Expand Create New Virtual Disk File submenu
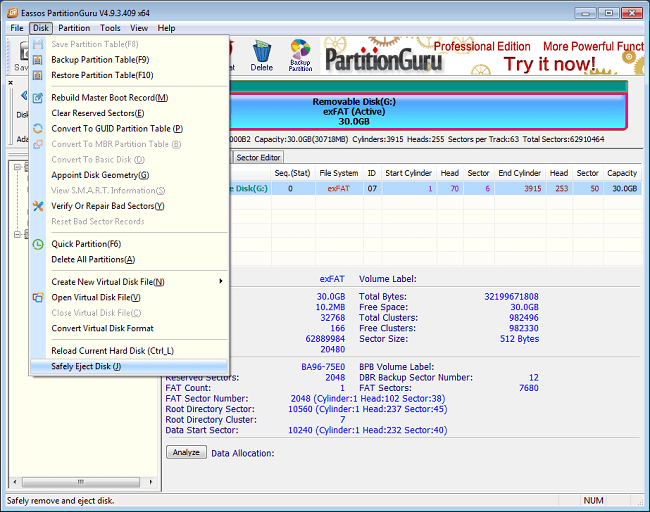 (x=129, y=282)
